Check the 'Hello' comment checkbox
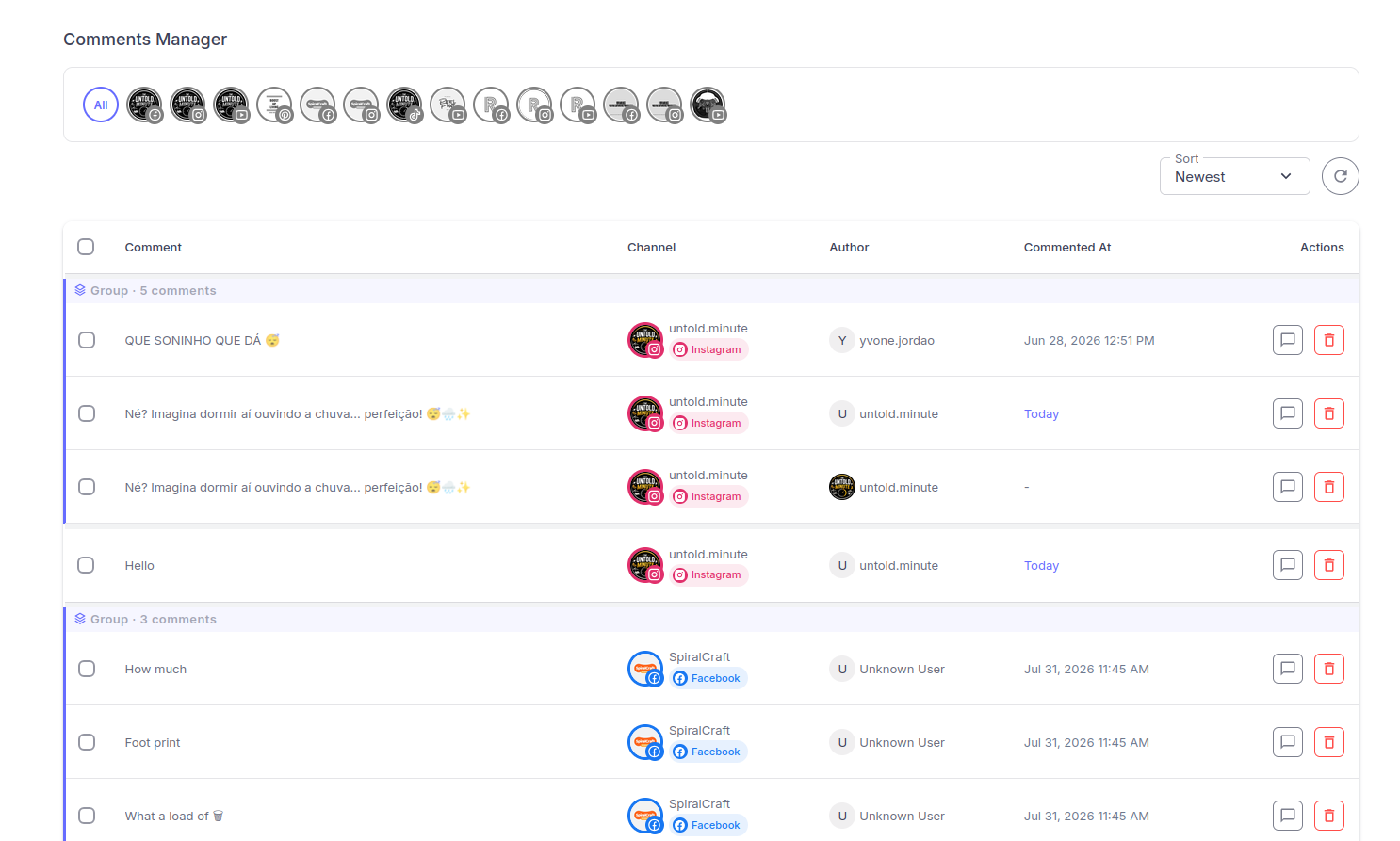This screenshot has height=841, width=1400. pos(86,565)
